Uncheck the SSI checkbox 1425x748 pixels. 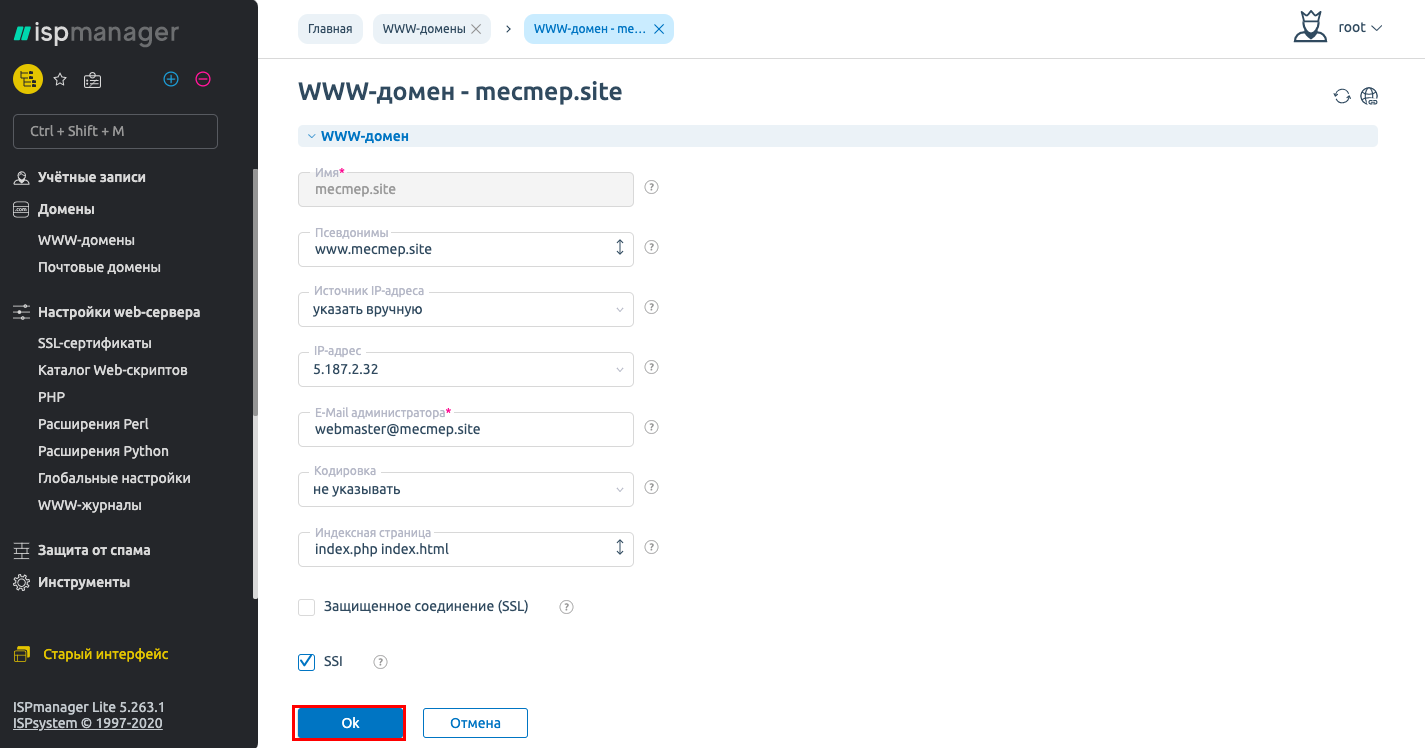(307, 662)
